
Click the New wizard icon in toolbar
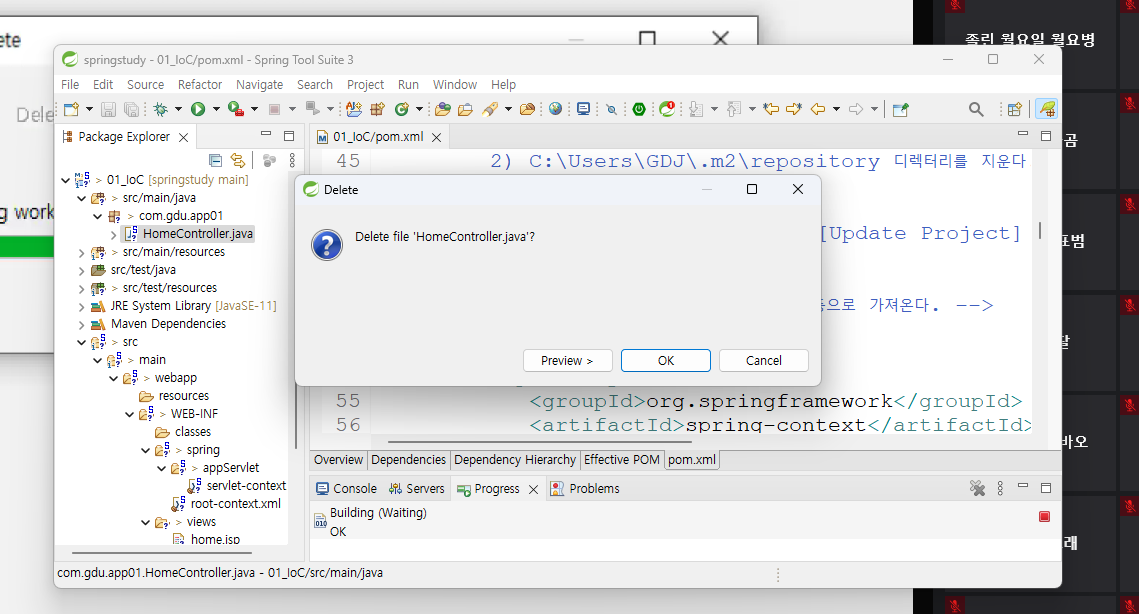[71, 110]
